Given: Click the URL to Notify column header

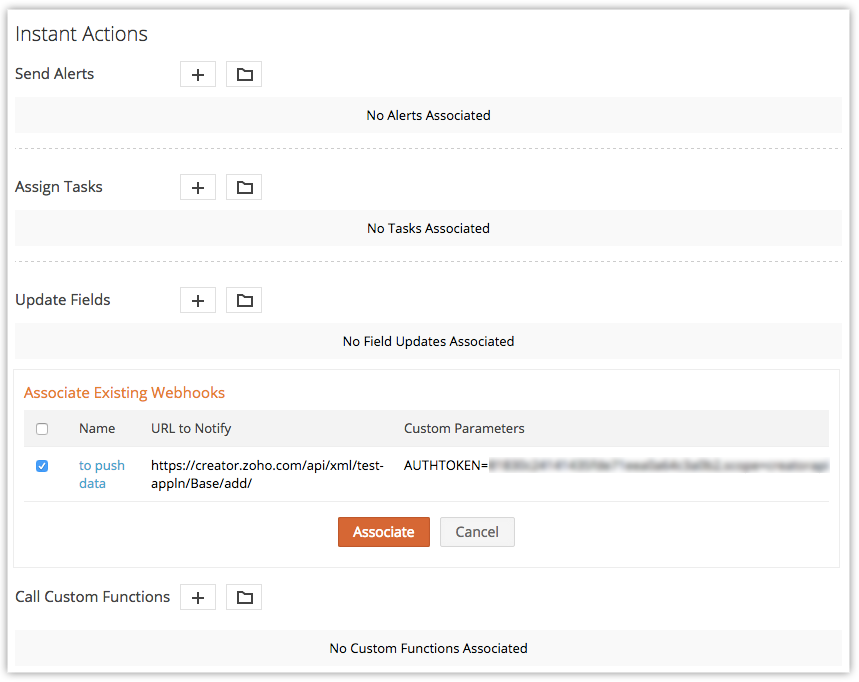Looking at the screenshot, I should (191, 428).
